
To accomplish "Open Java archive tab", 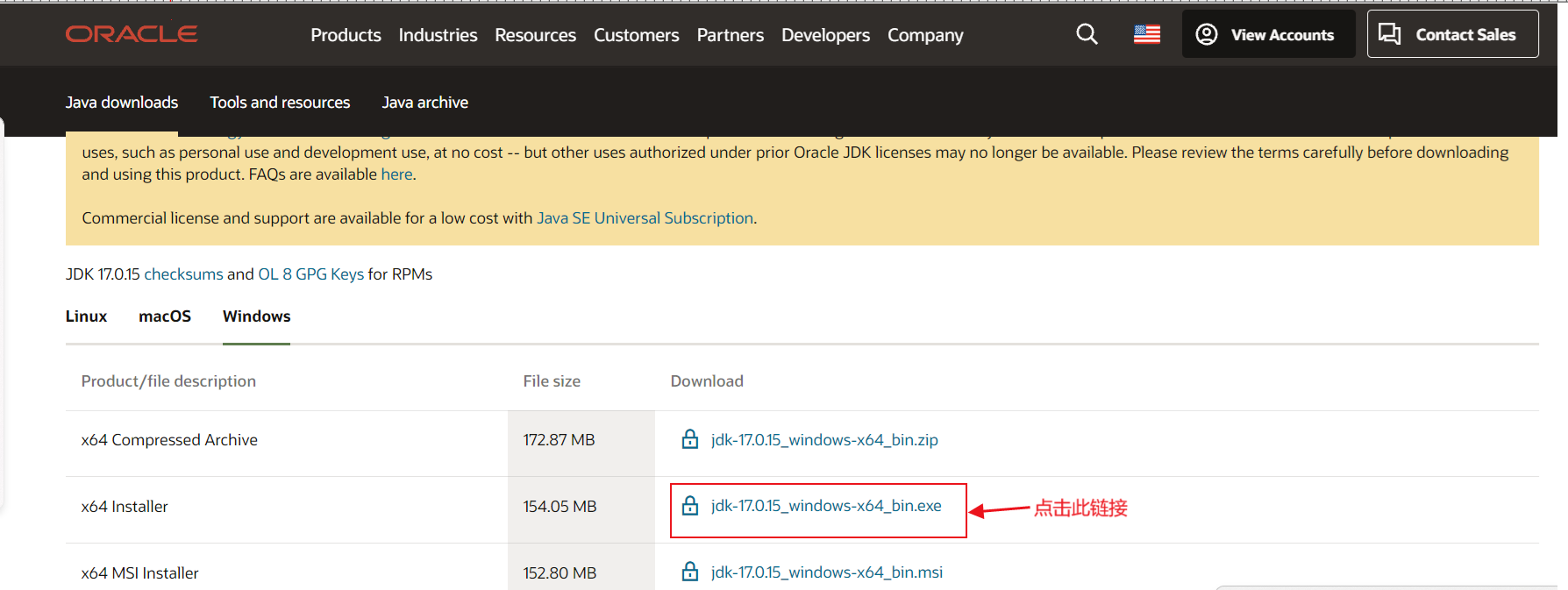I will 424,103.
